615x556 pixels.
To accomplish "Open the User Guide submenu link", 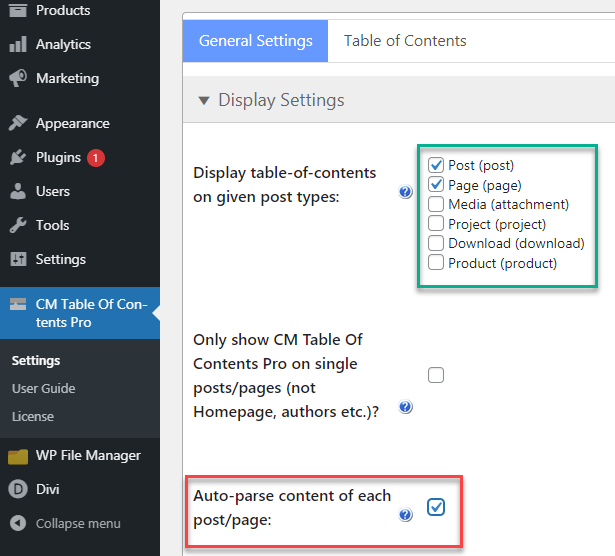I will (x=44, y=389).
